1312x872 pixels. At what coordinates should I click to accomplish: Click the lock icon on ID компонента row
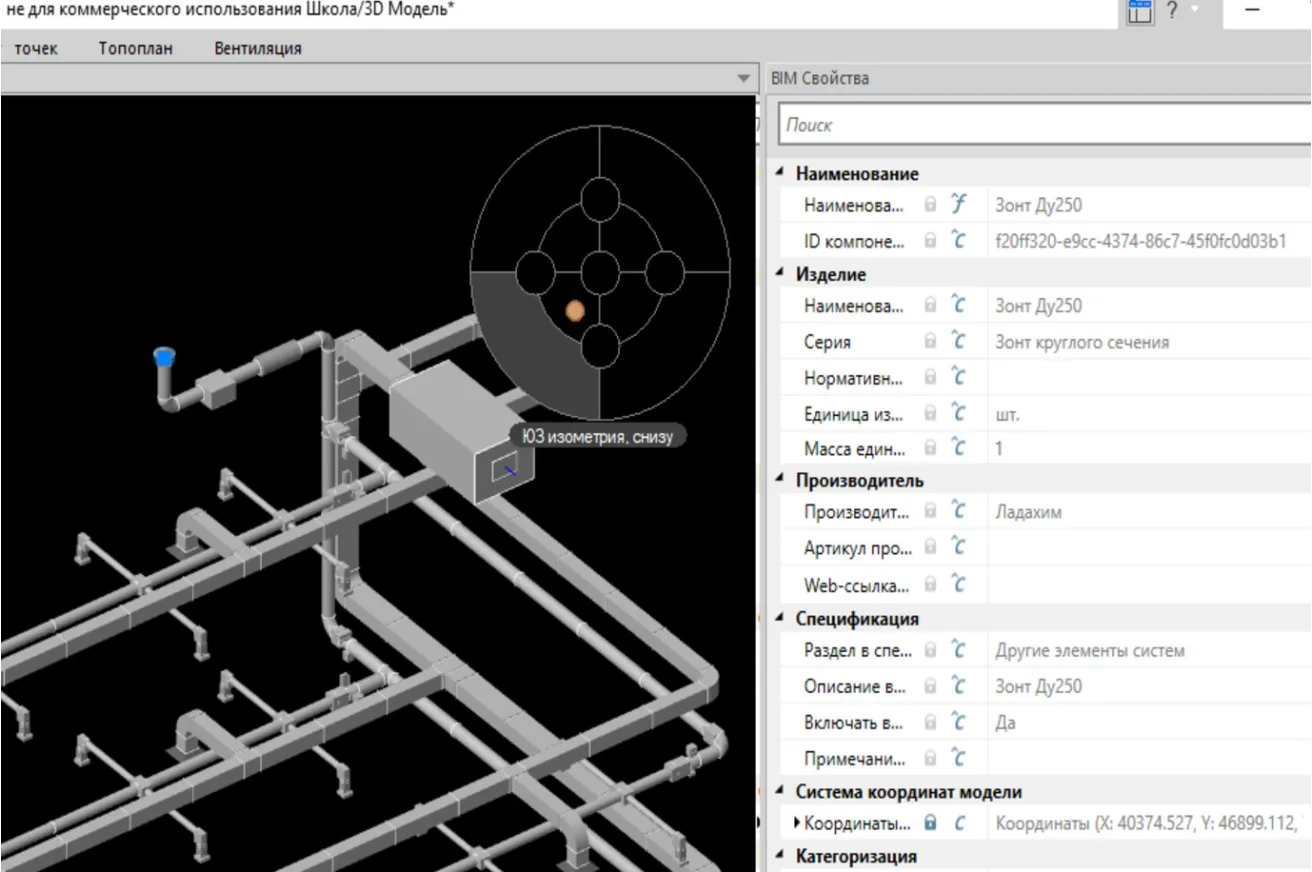point(930,241)
